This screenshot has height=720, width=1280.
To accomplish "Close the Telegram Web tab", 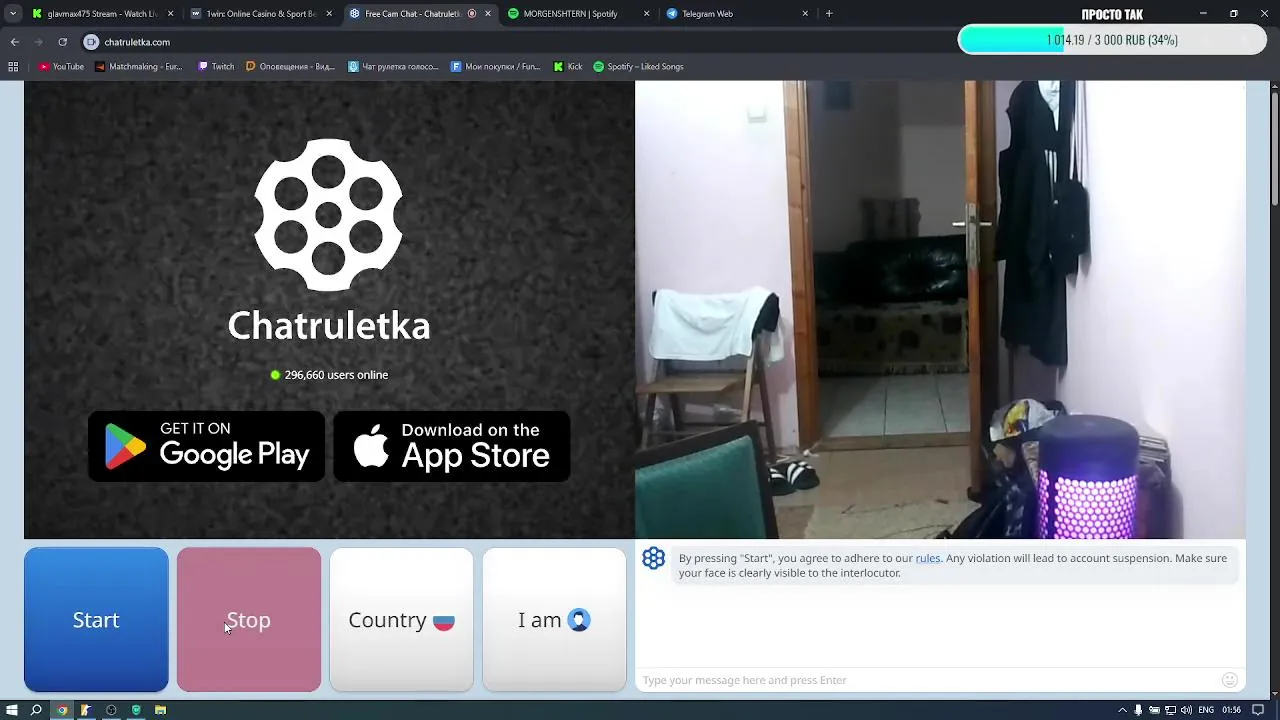I will [x=805, y=14].
